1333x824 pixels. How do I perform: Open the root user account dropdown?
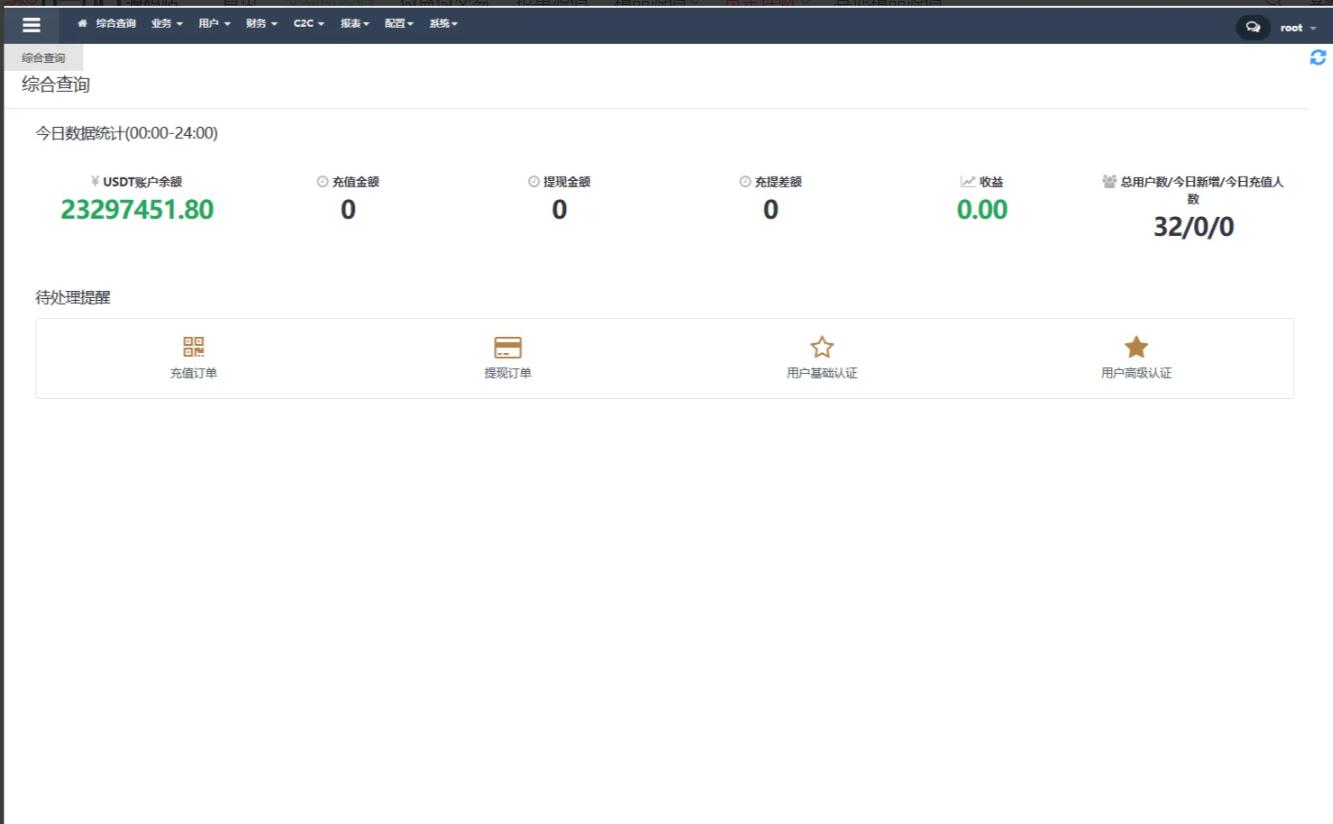(x=1298, y=28)
